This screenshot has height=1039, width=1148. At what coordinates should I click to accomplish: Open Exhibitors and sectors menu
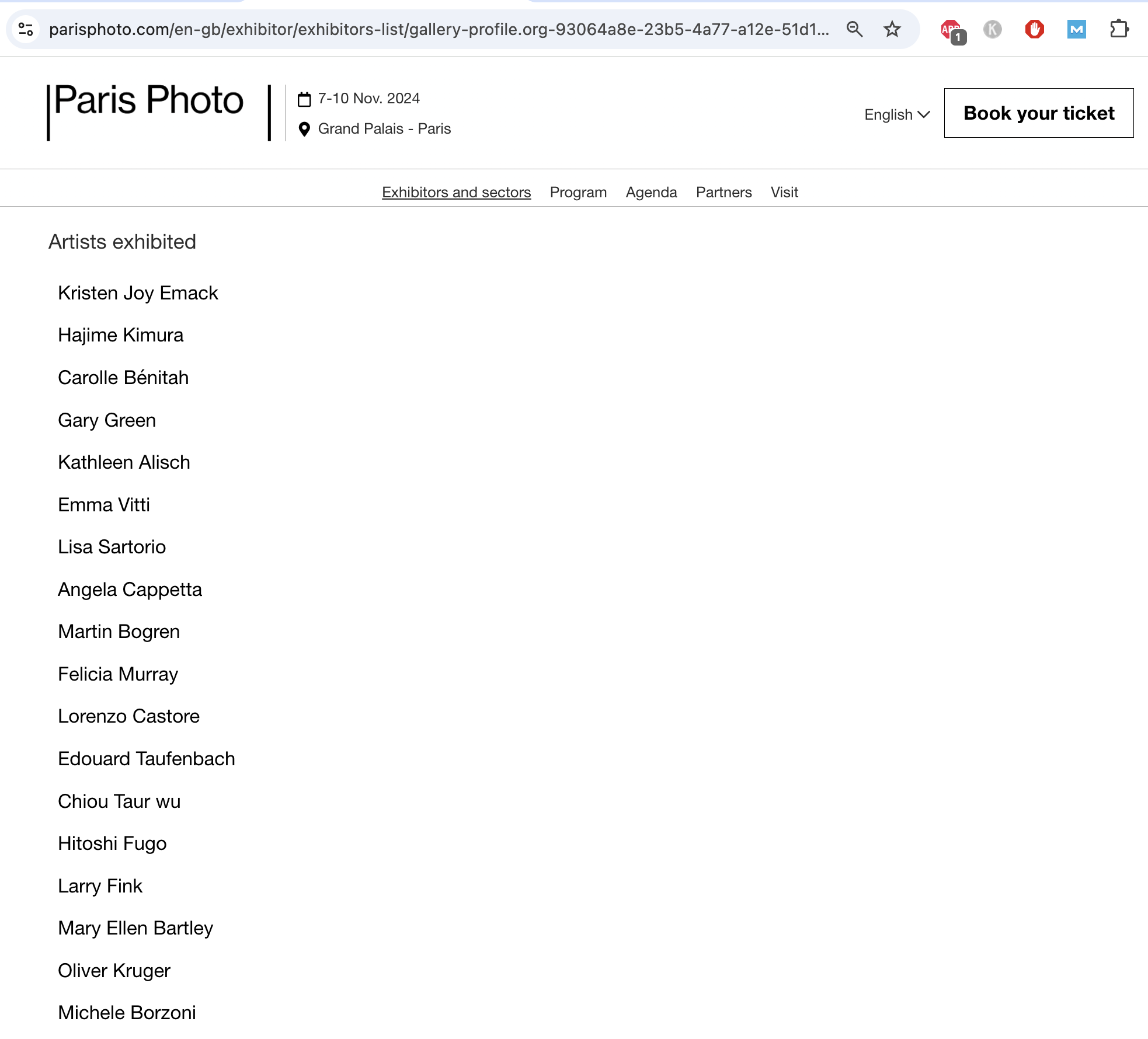coord(456,192)
